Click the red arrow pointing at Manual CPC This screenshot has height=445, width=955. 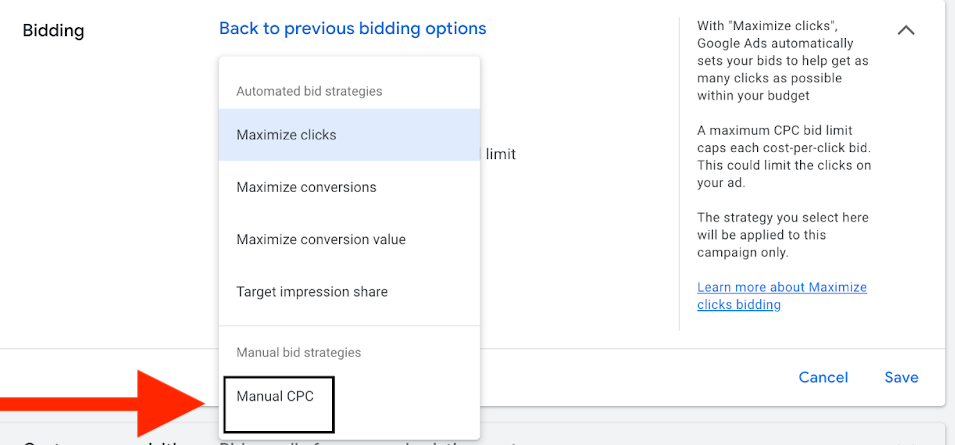[110, 403]
